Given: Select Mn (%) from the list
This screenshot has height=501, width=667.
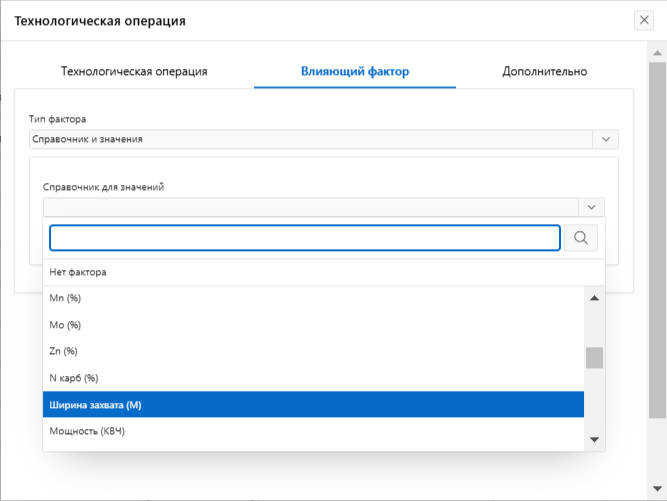Looking at the screenshot, I should 66,298.
